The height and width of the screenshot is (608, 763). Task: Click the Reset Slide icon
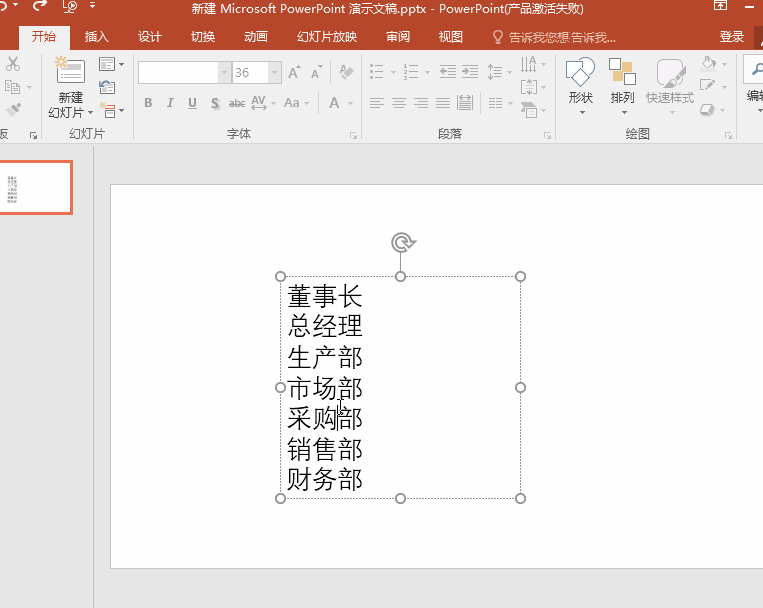108,88
